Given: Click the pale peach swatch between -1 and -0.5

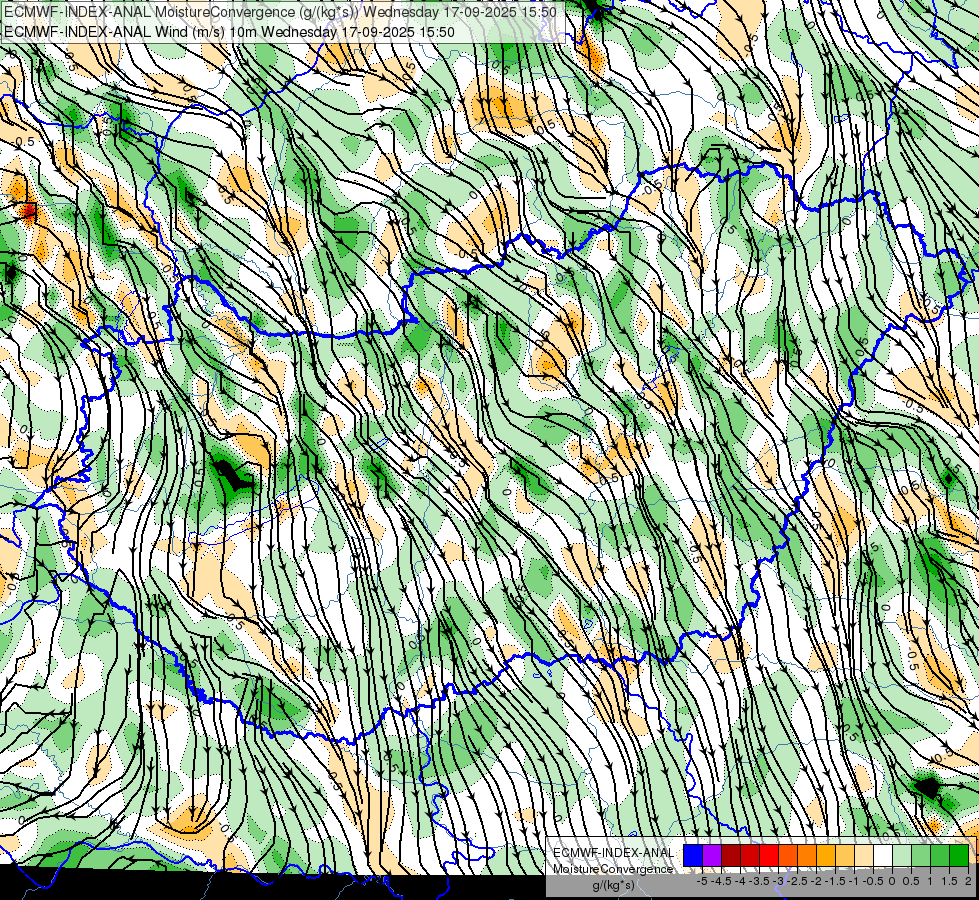Looking at the screenshot, I should [864, 855].
